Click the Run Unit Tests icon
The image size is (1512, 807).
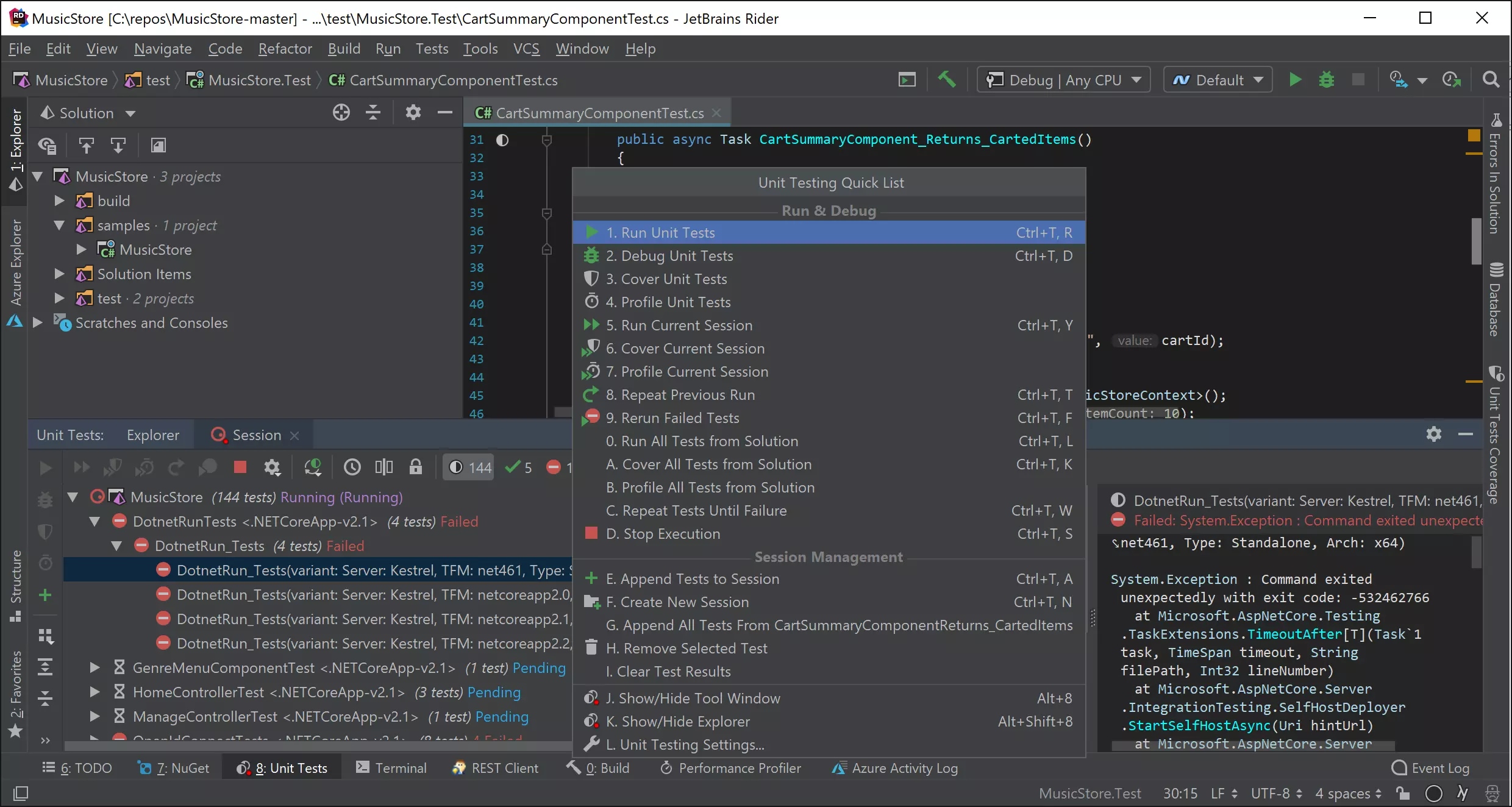[591, 232]
